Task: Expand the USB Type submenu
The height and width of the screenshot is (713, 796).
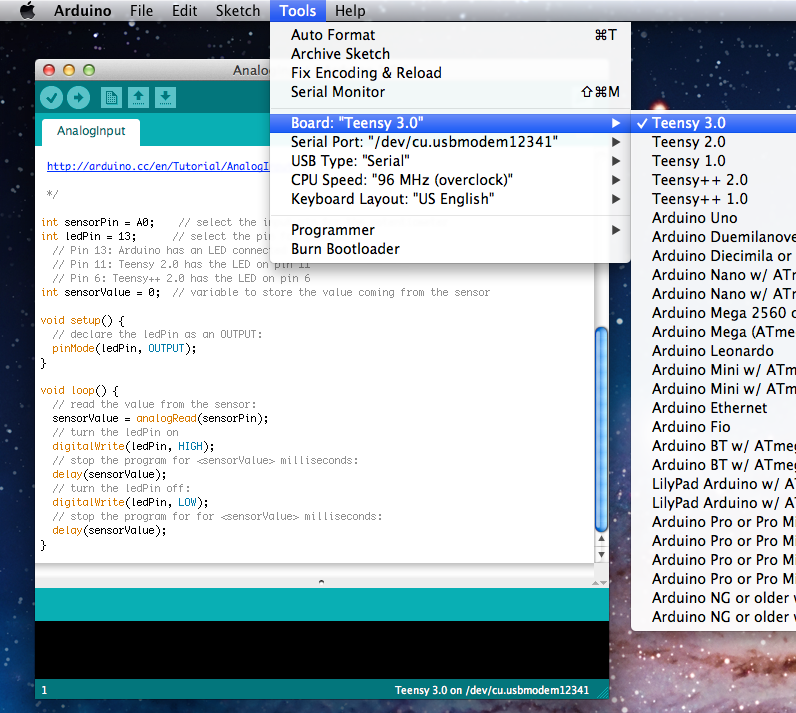Action: click(x=450, y=161)
